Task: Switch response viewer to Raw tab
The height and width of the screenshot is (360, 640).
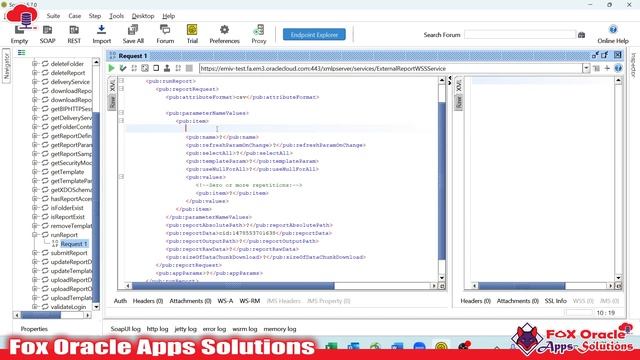Action: pos(459,102)
